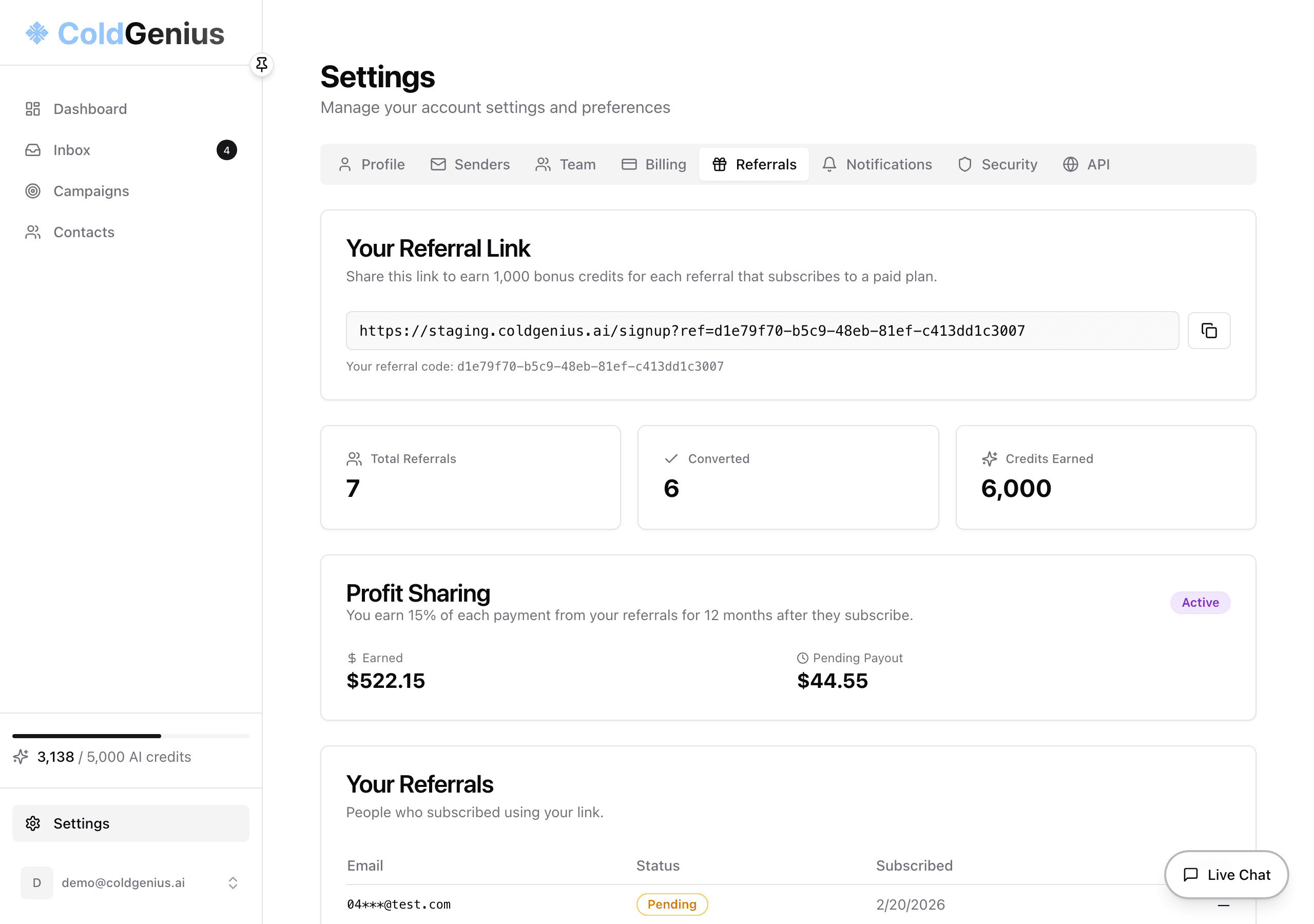Click the Inbox envelope icon
The width and height of the screenshot is (1314, 924).
tap(33, 149)
